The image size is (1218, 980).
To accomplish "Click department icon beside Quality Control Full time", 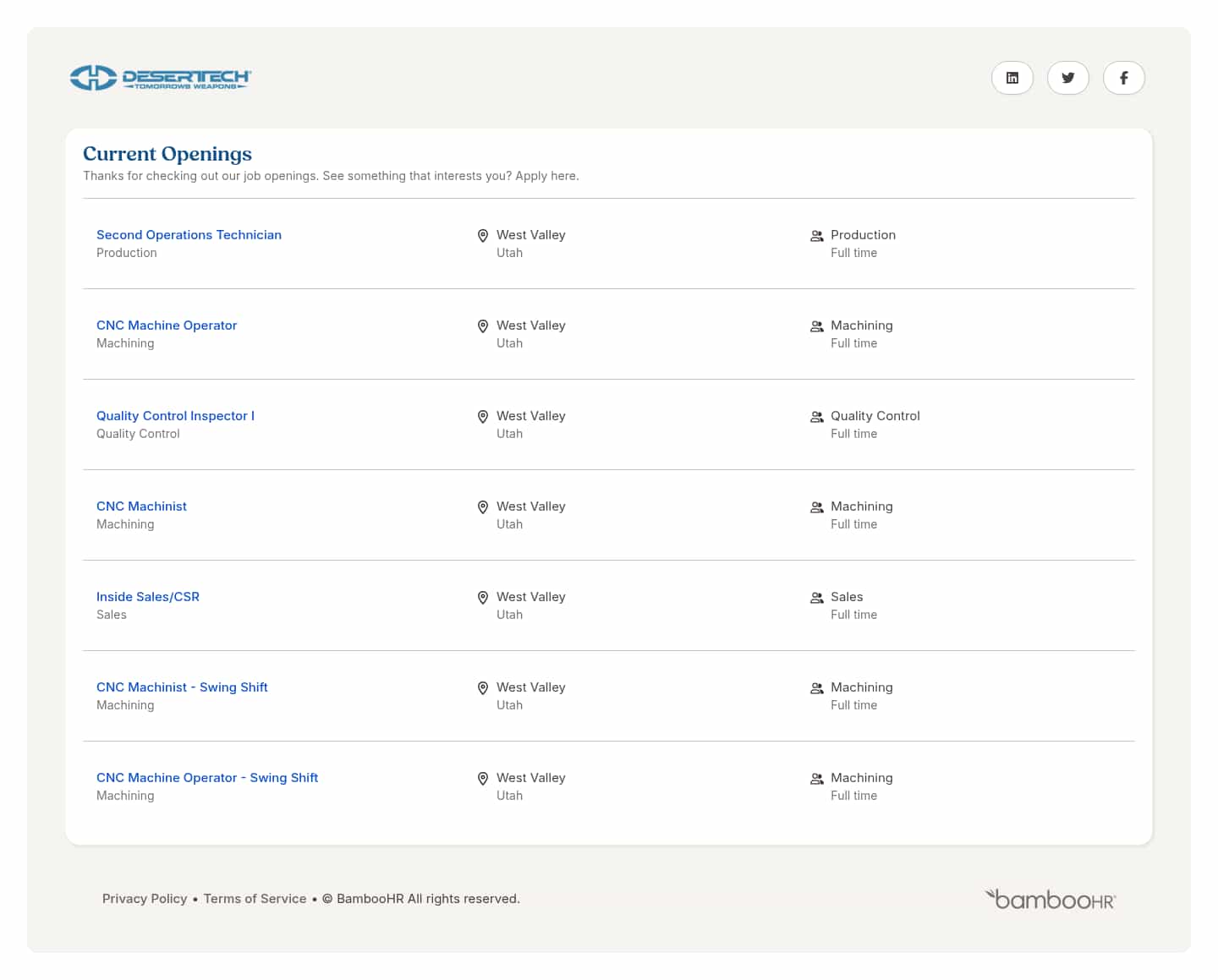I will pyautogui.click(x=817, y=417).
